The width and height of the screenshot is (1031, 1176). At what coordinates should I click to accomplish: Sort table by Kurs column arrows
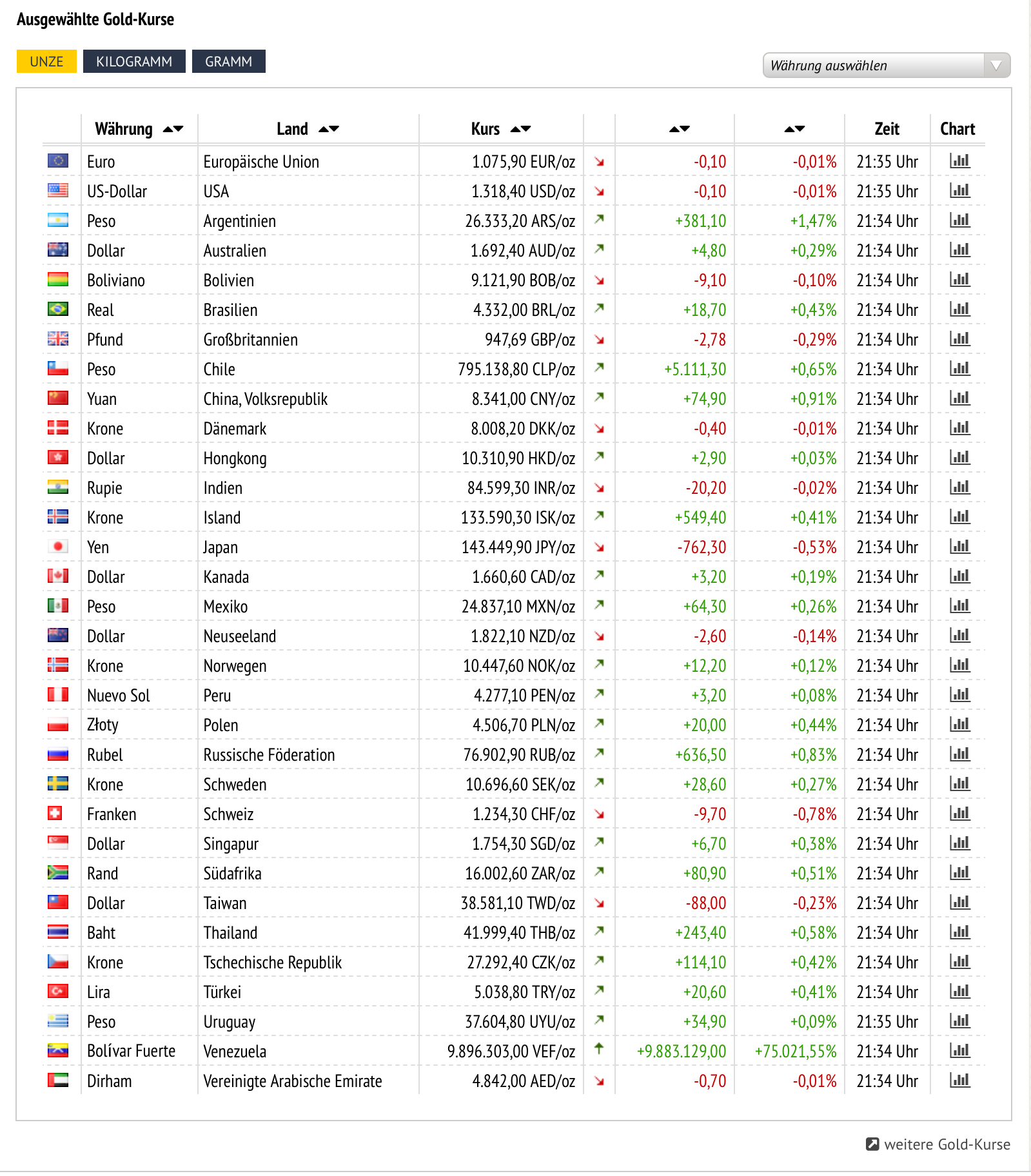[x=521, y=130]
